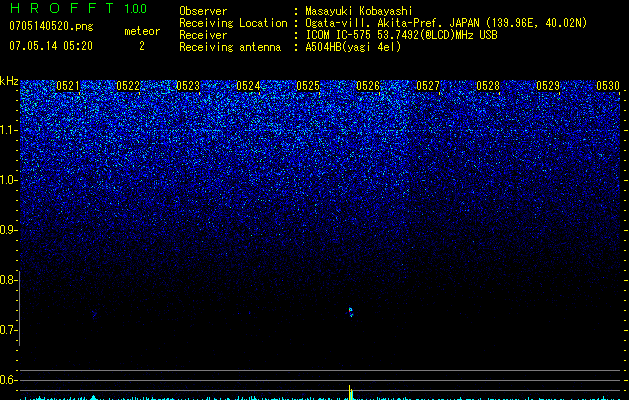
Task: Click the kHz axis unit label
Action: (x=9, y=81)
